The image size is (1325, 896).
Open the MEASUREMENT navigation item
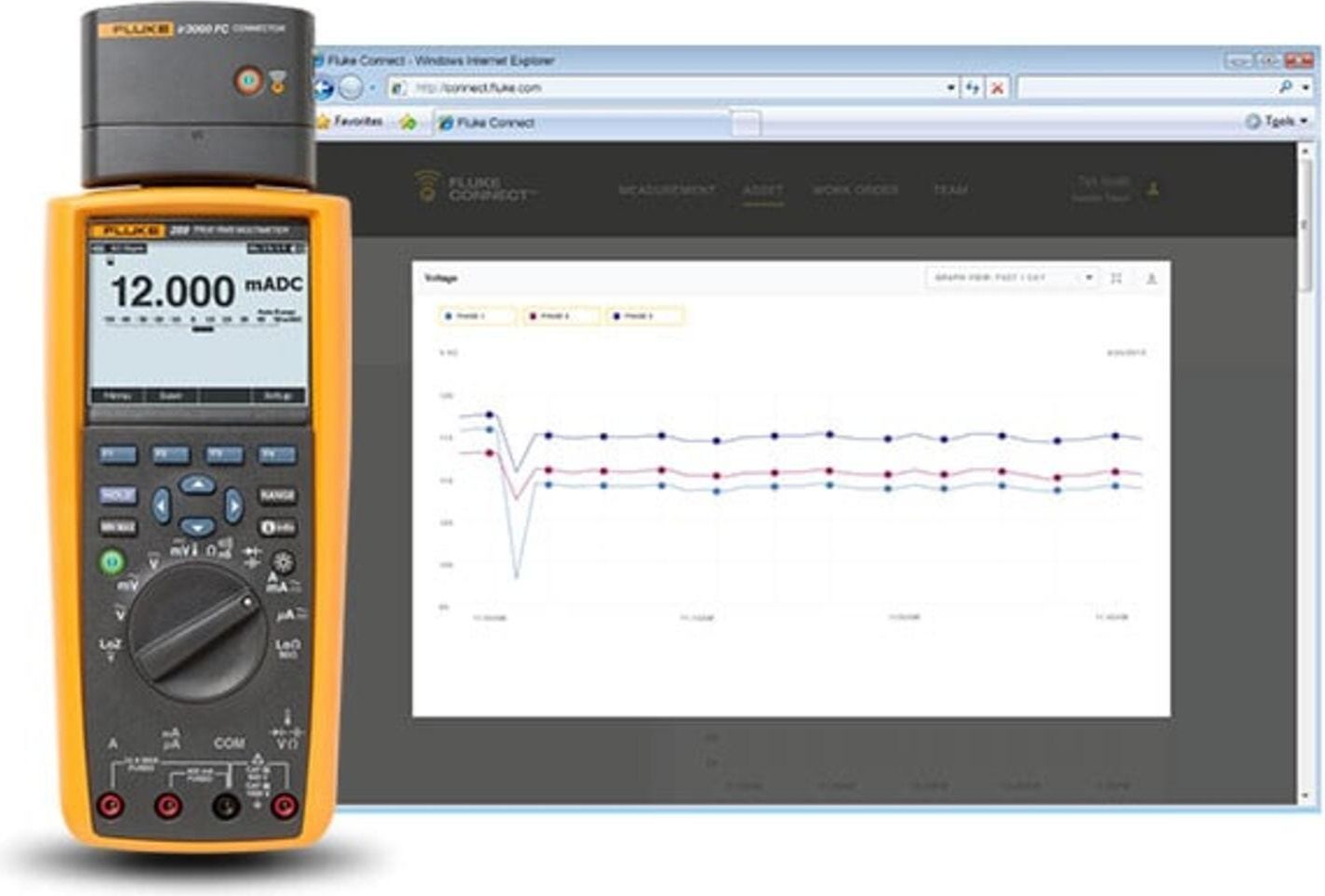coord(667,190)
